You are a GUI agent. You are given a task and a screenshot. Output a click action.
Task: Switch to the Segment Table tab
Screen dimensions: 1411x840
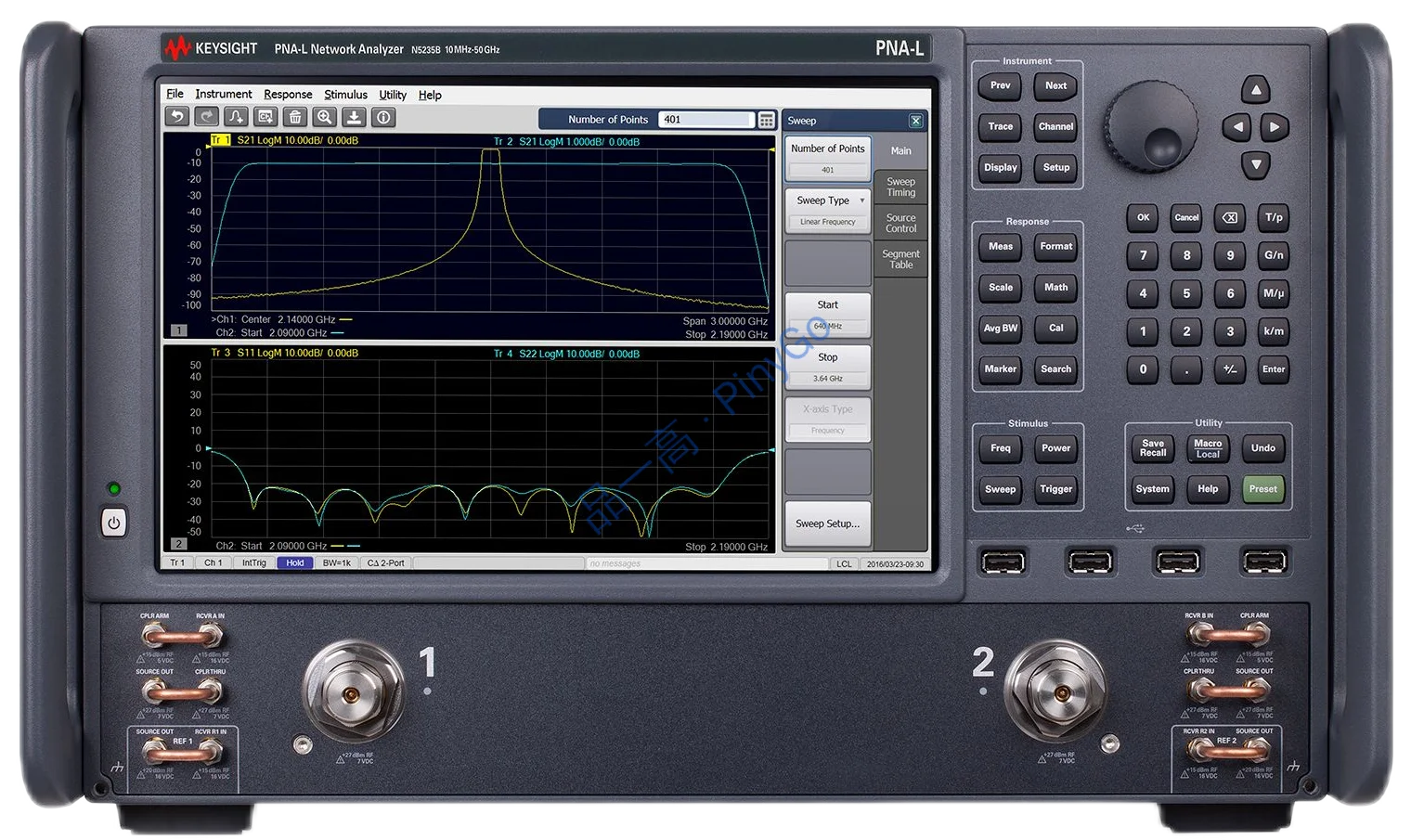point(900,259)
